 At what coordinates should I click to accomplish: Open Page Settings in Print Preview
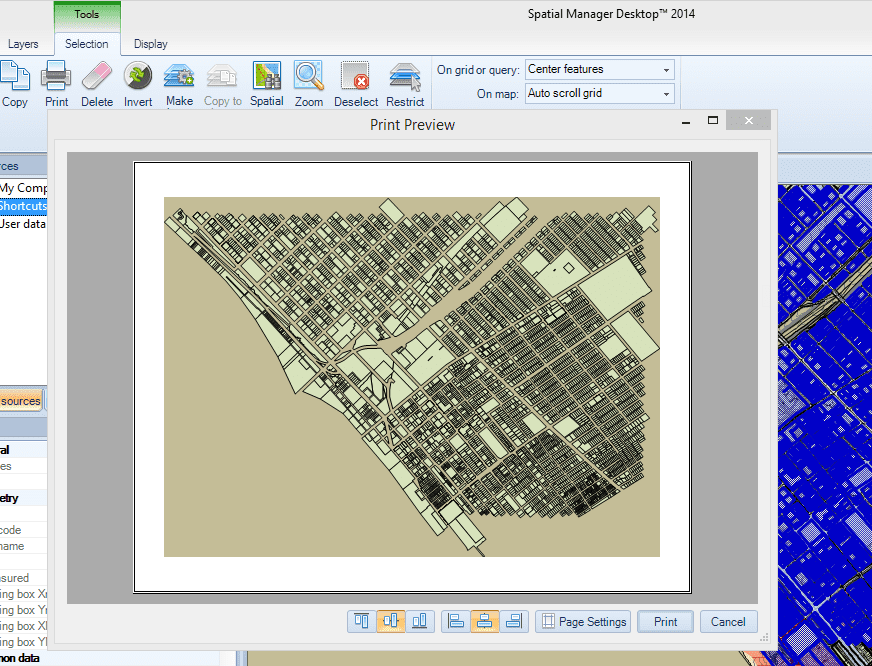[583, 621]
